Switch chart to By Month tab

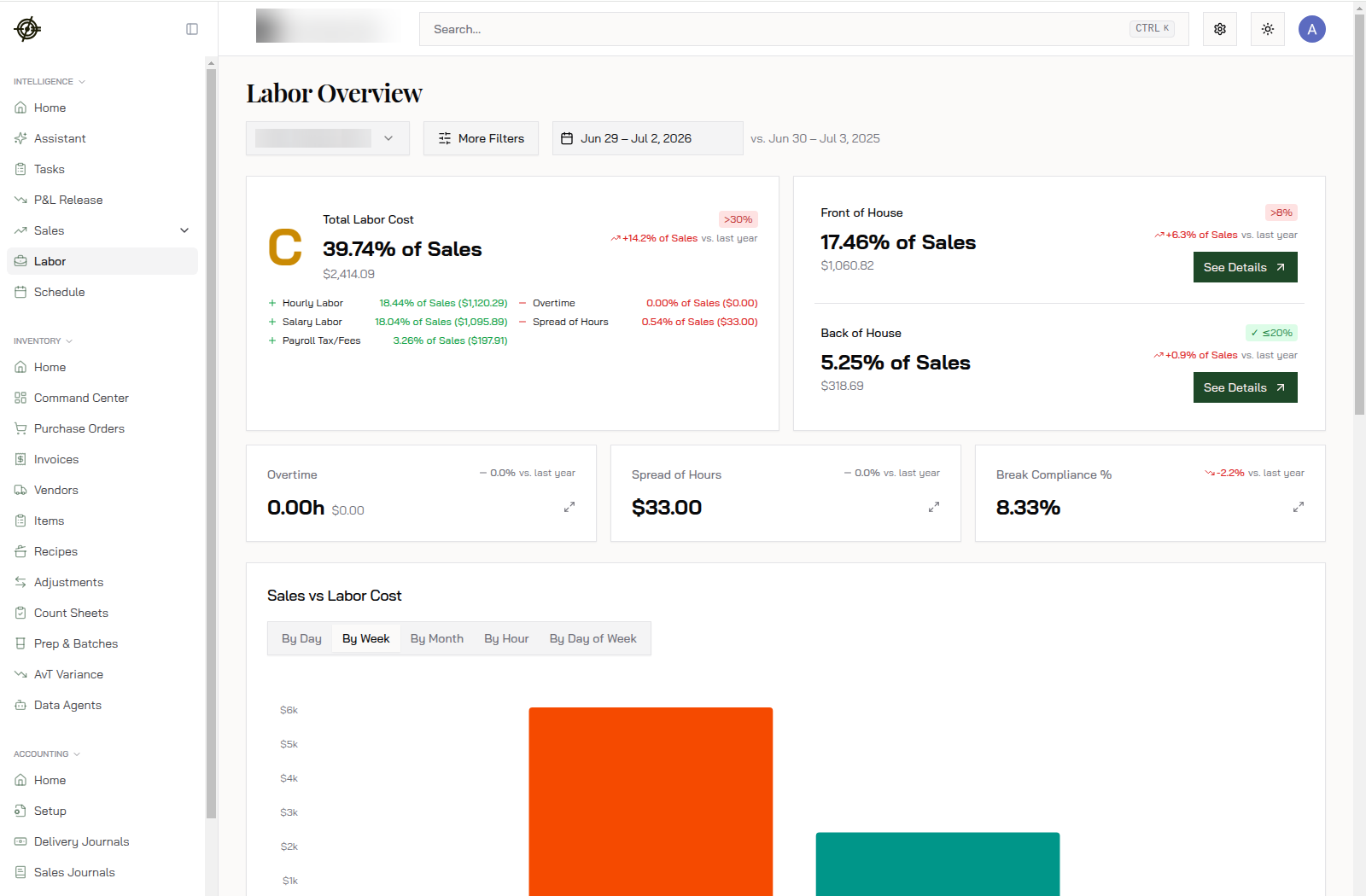tap(437, 638)
